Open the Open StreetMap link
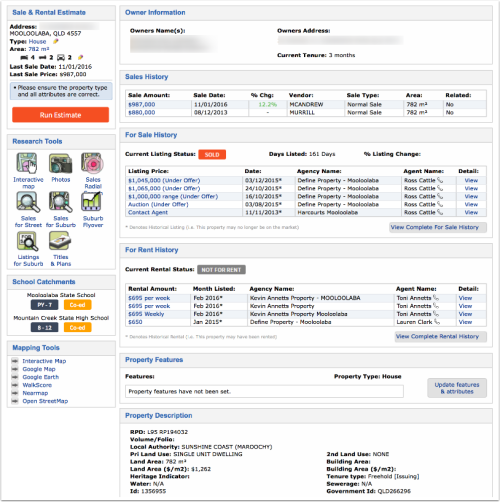The image size is (500, 502). coord(45,401)
